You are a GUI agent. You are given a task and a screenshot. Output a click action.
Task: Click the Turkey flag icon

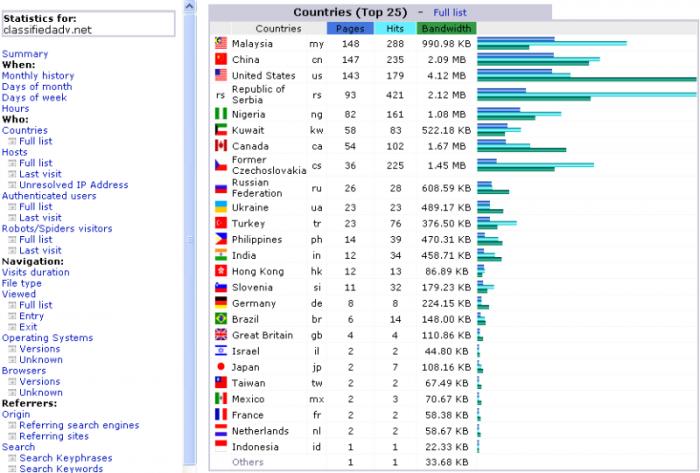pos(221,223)
